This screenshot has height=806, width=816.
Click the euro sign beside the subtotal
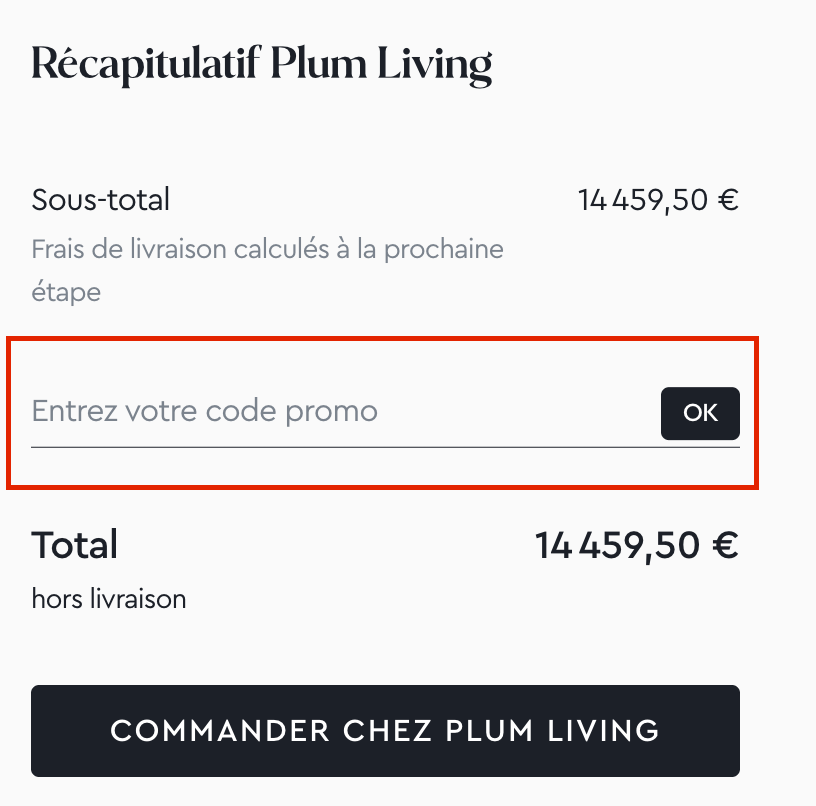tap(728, 200)
